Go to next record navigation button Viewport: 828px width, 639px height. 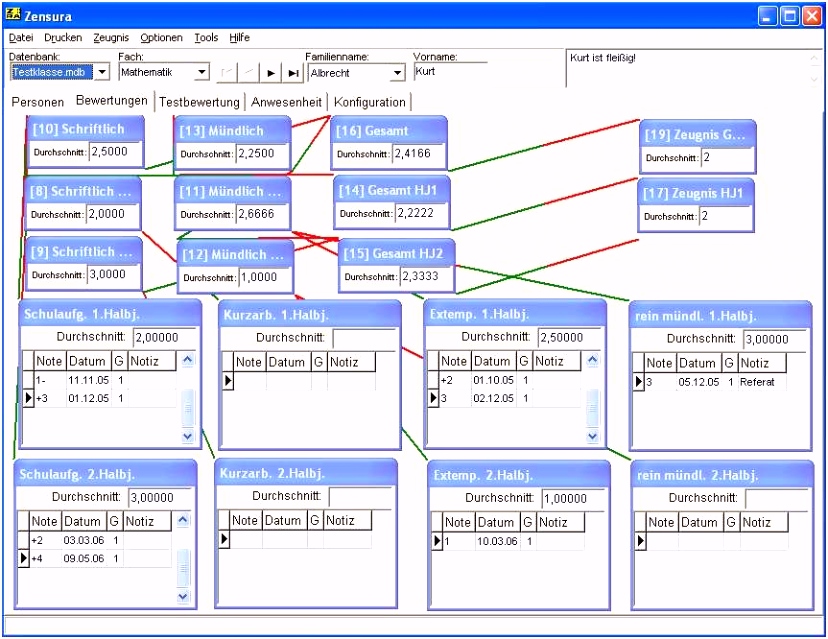[270, 73]
